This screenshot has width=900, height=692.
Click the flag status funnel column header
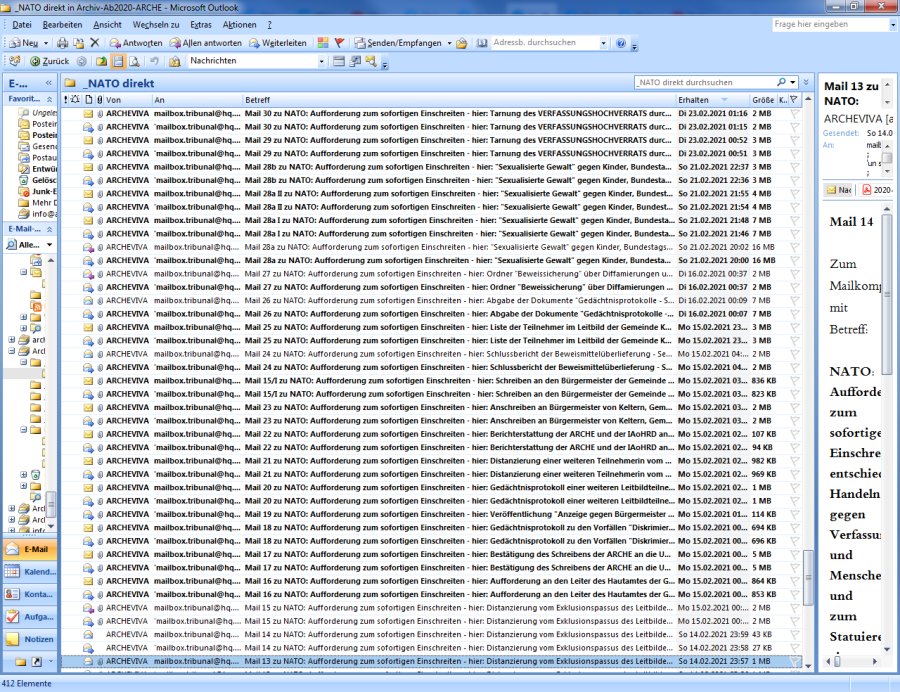[x=794, y=99]
